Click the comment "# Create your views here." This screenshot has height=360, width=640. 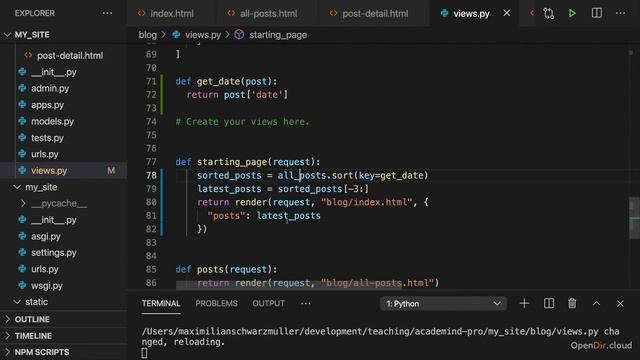click(x=242, y=122)
